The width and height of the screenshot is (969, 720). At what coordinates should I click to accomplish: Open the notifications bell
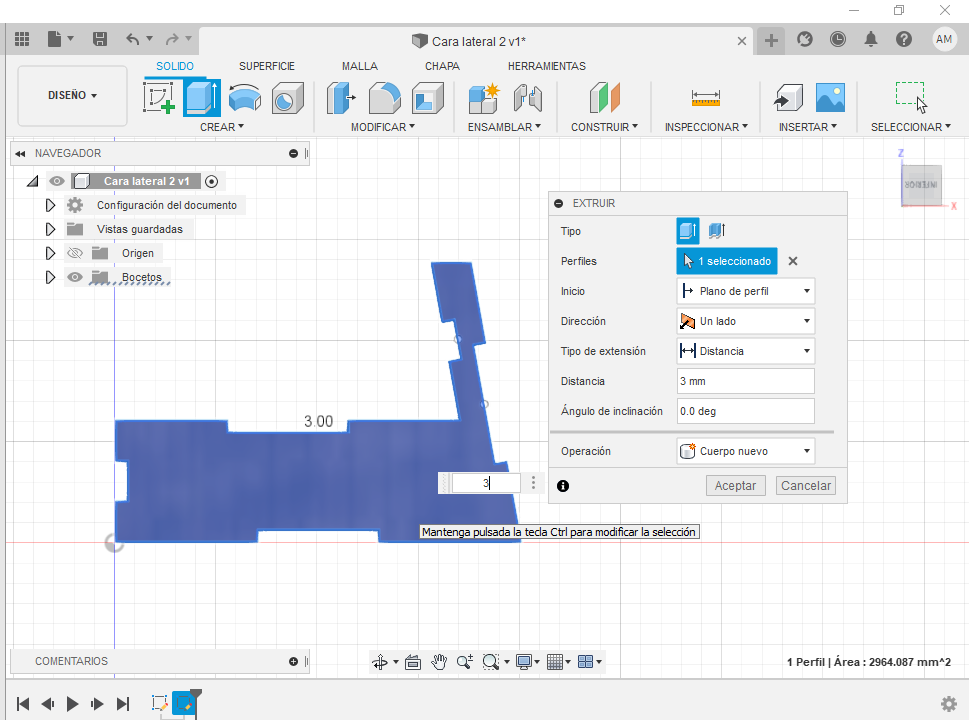pyautogui.click(x=871, y=40)
